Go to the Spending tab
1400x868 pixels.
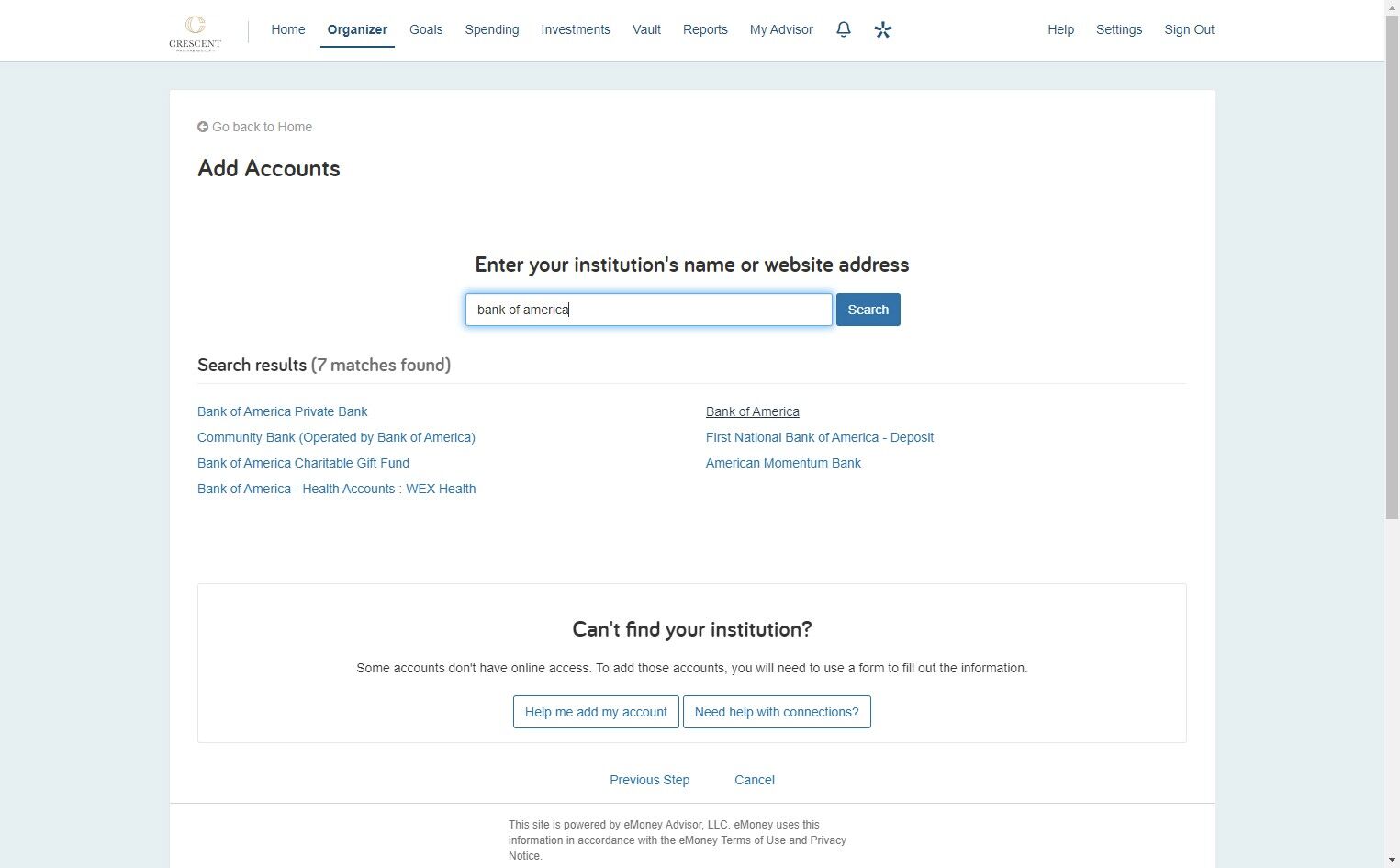tap(492, 29)
